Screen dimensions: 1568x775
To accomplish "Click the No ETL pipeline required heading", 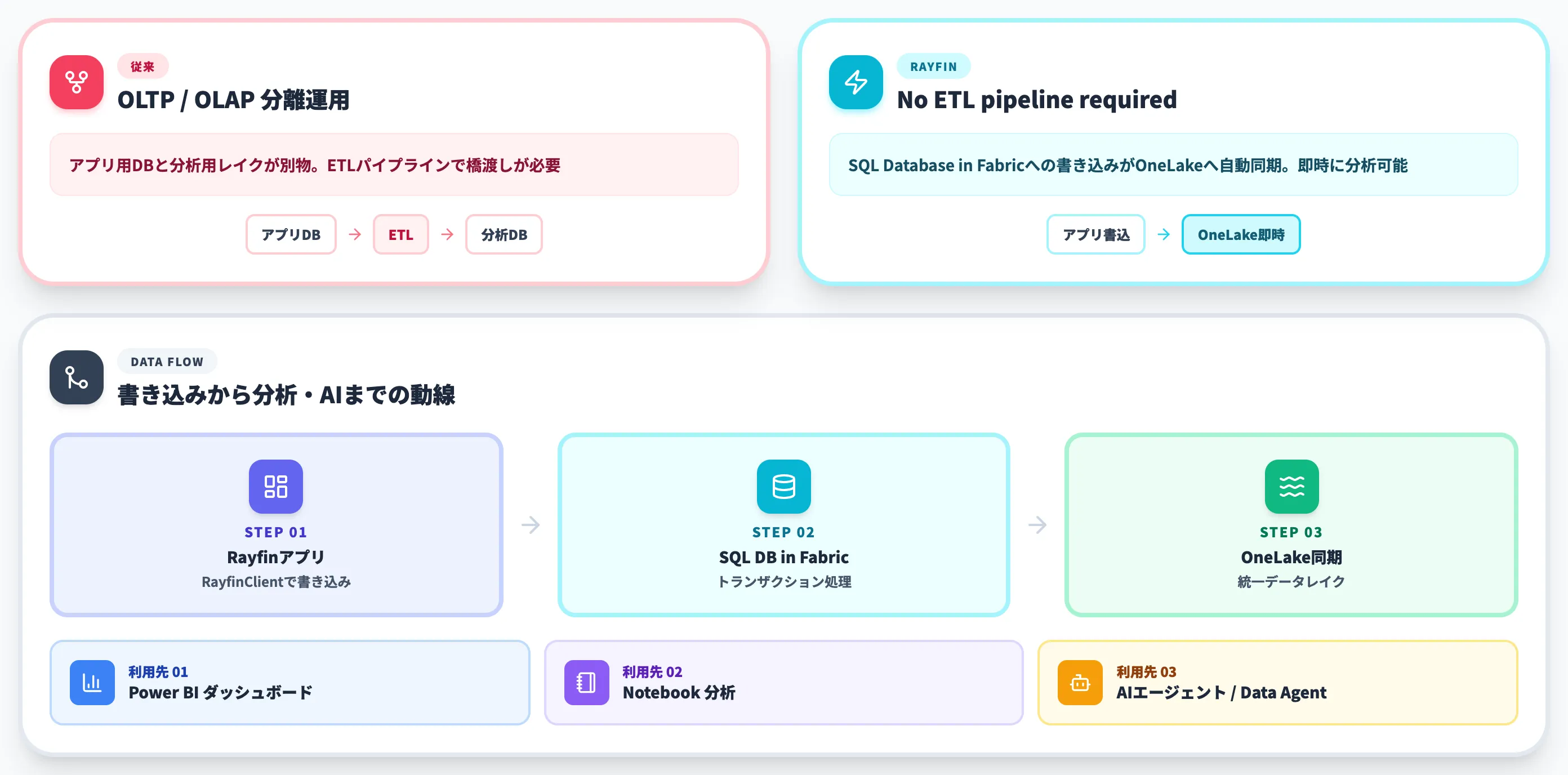I will pyautogui.click(x=1037, y=100).
